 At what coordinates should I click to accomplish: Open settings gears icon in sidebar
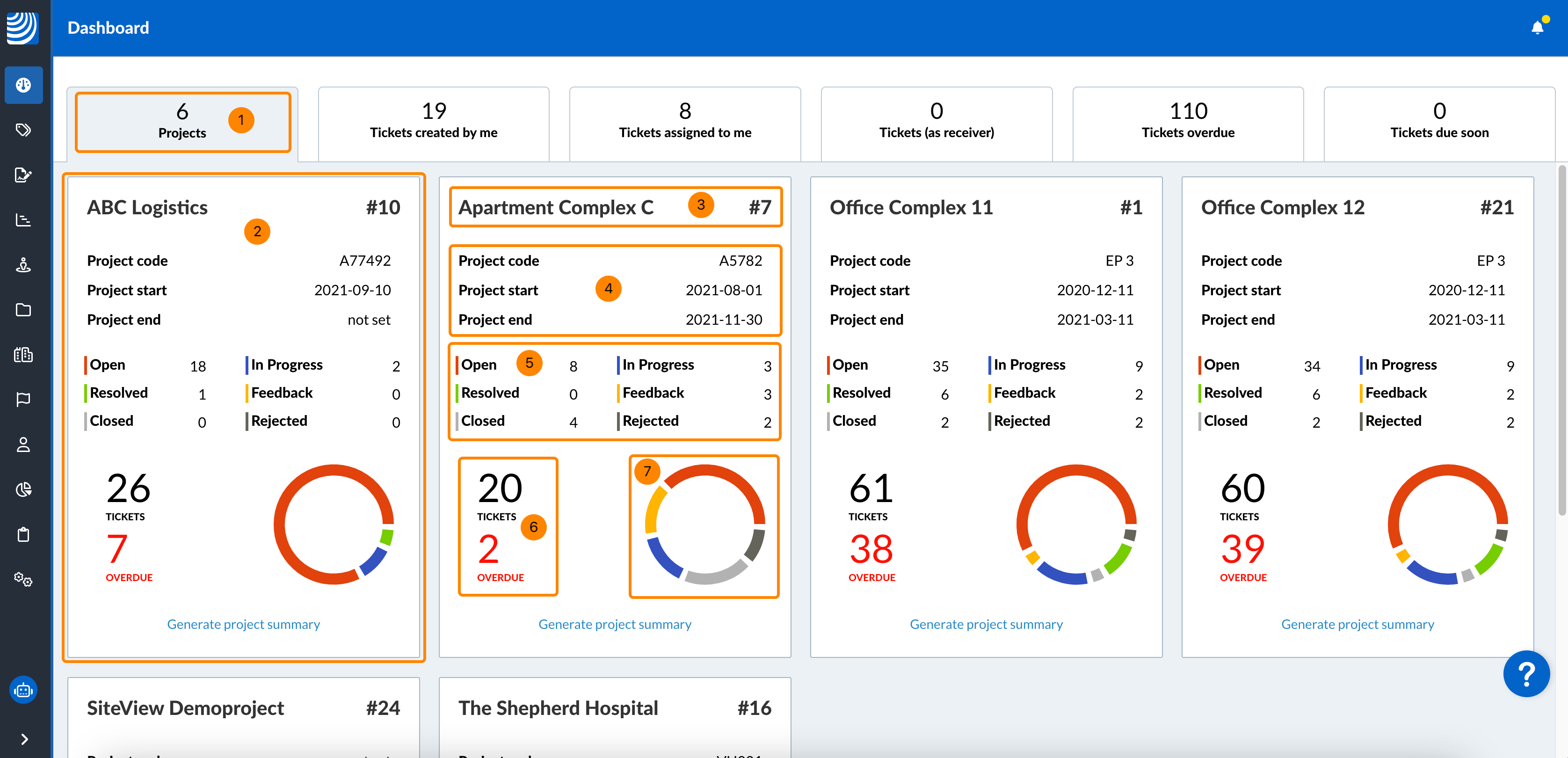pos(23,579)
